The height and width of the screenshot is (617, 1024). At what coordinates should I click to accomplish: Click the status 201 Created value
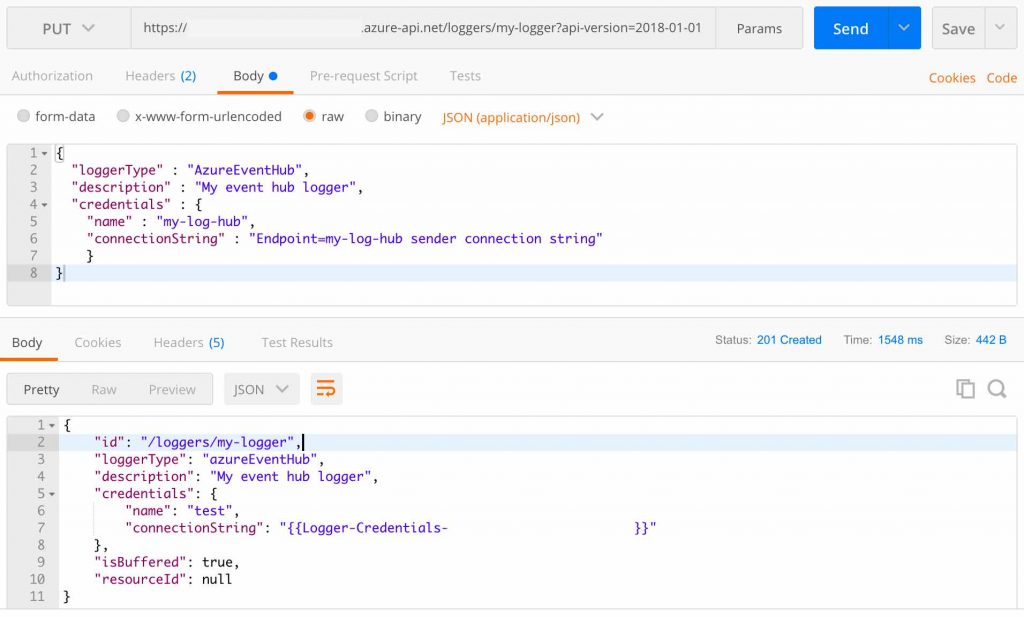789,340
